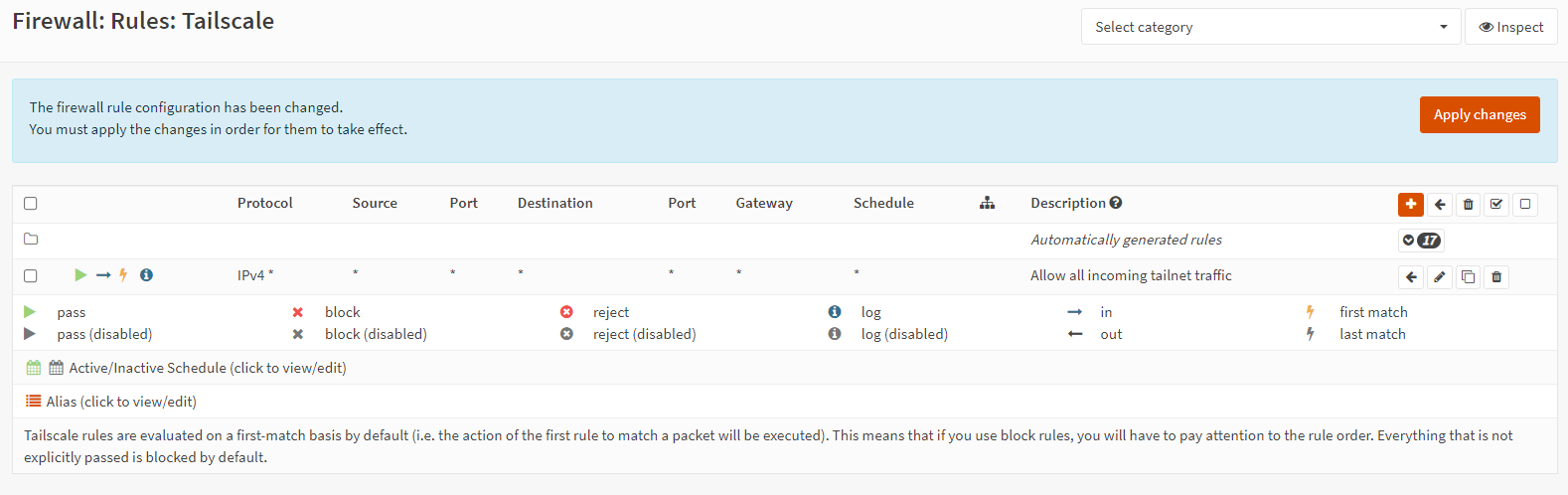Click the Source column header
This screenshot has height=495, width=1568.
point(375,203)
